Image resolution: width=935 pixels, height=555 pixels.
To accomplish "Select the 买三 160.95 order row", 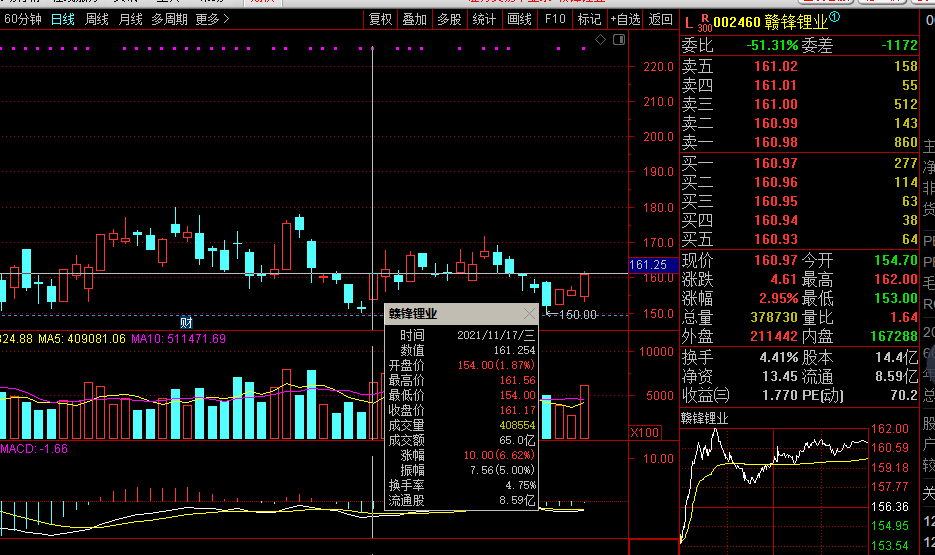I will [x=799, y=201].
